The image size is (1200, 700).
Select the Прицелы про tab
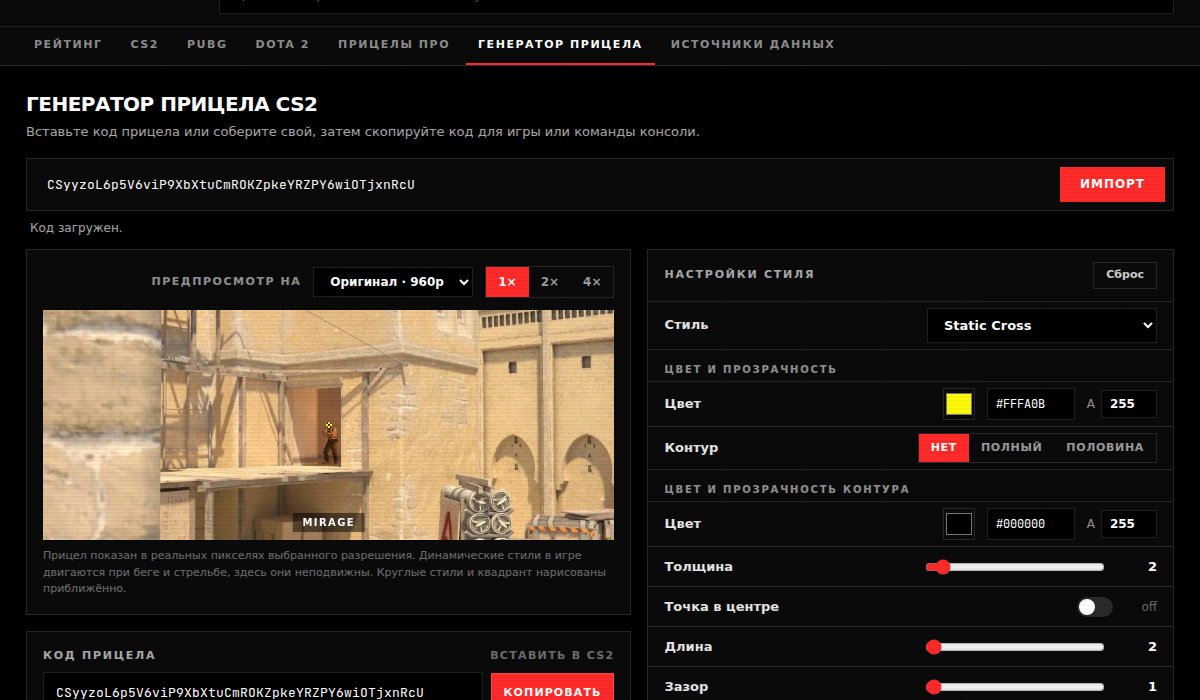(x=394, y=44)
